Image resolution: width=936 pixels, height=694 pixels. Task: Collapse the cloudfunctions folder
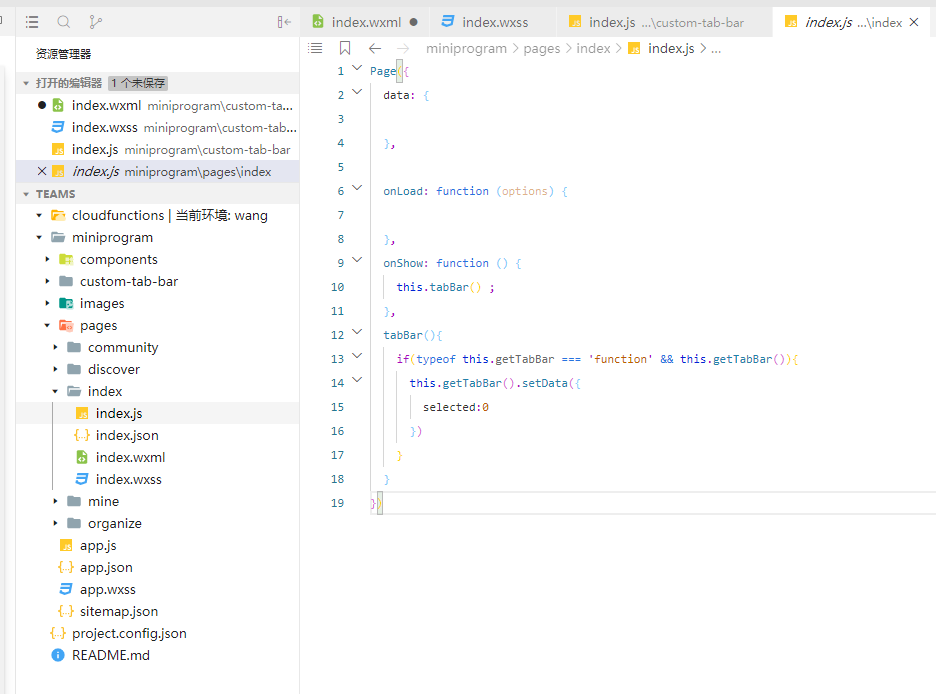click(x=39, y=215)
